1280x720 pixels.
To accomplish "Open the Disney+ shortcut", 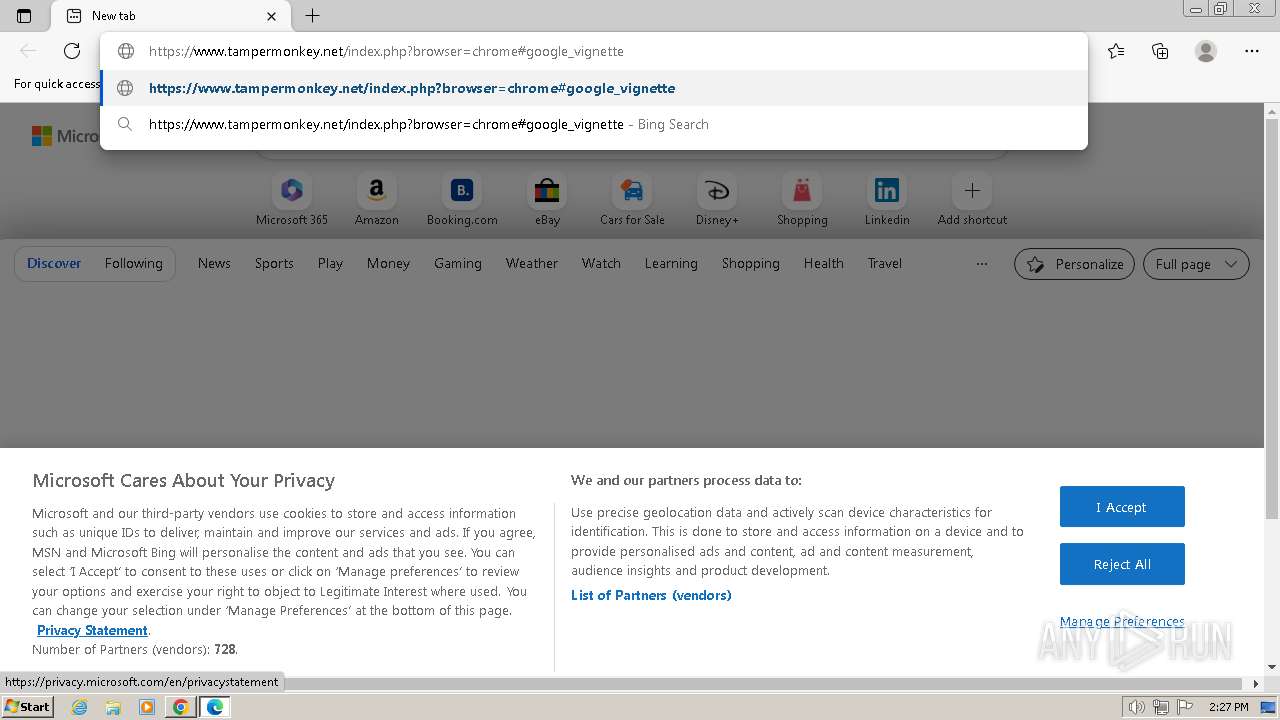I will coord(717,199).
